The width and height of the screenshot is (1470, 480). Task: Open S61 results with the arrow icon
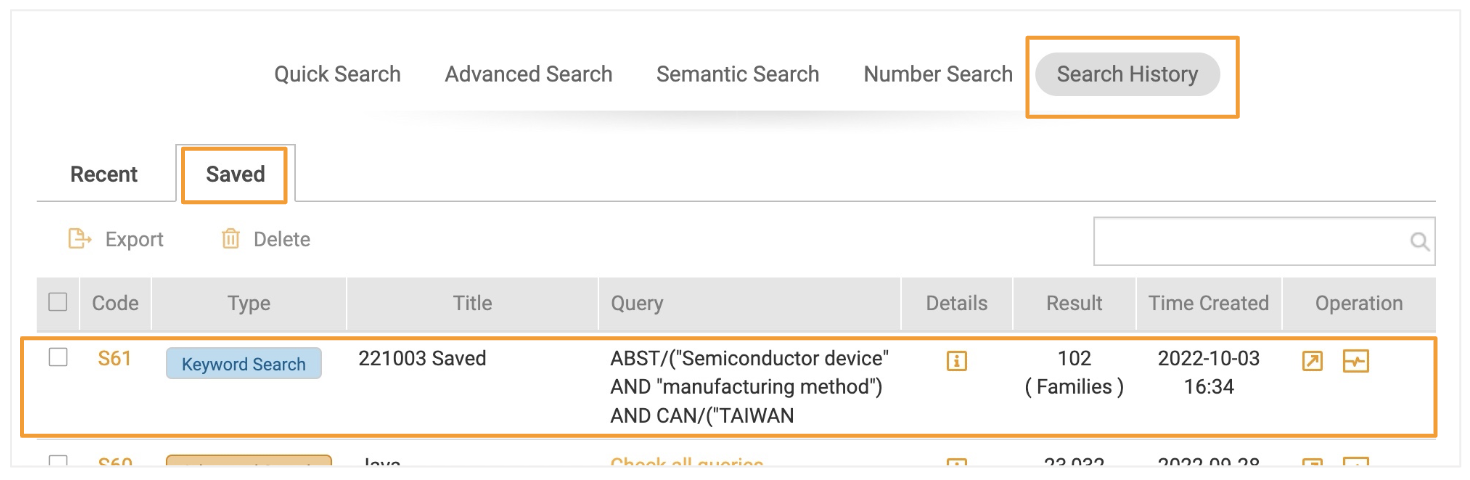(1313, 361)
